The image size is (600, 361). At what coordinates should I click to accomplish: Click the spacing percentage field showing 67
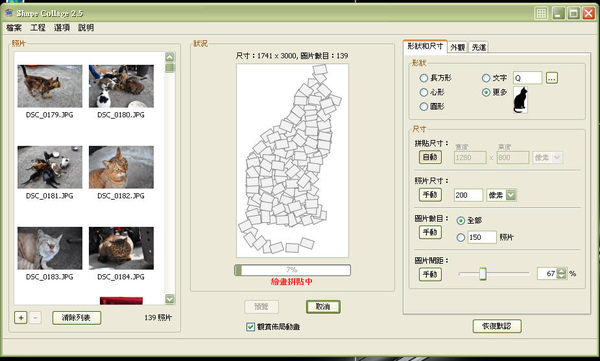point(547,274)
